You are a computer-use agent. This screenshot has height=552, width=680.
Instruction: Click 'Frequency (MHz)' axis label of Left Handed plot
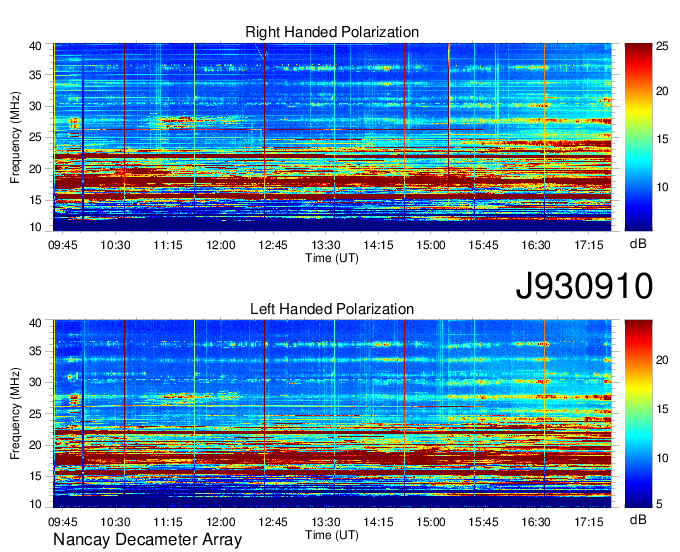point(15,414)
